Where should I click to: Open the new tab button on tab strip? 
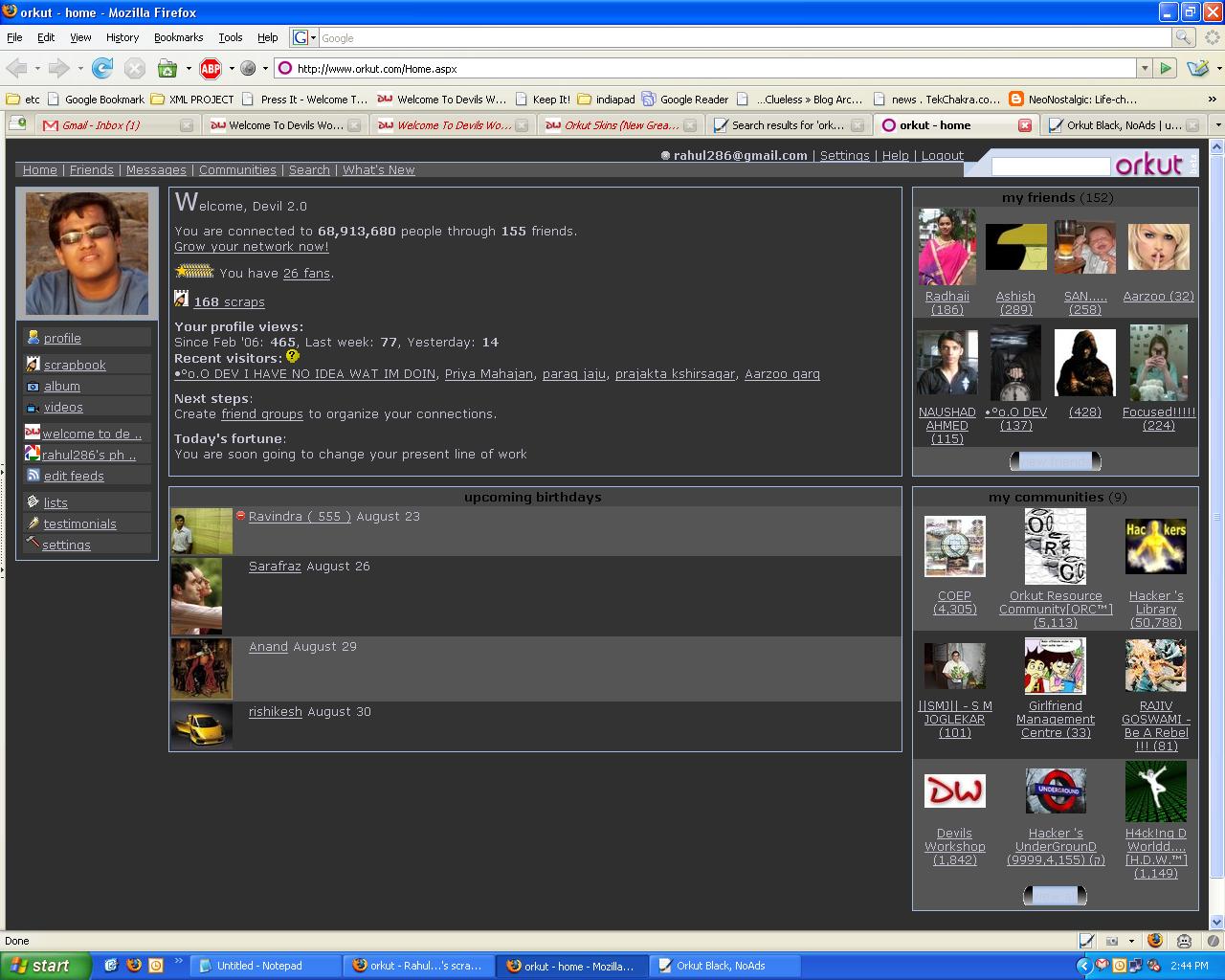point(18,124)
